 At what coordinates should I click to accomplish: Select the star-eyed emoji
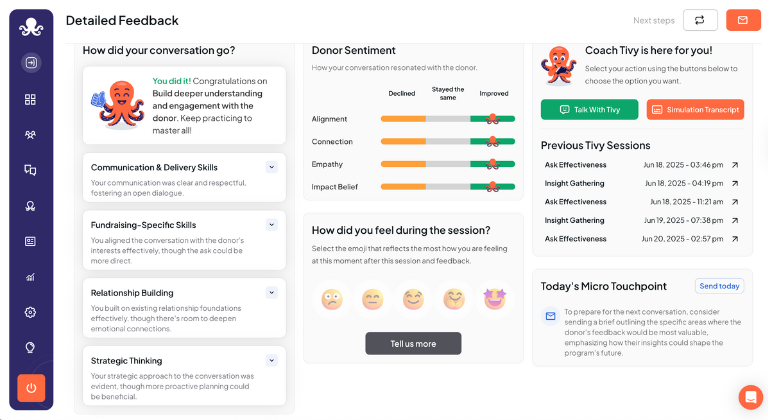click(x=495, y=298)
